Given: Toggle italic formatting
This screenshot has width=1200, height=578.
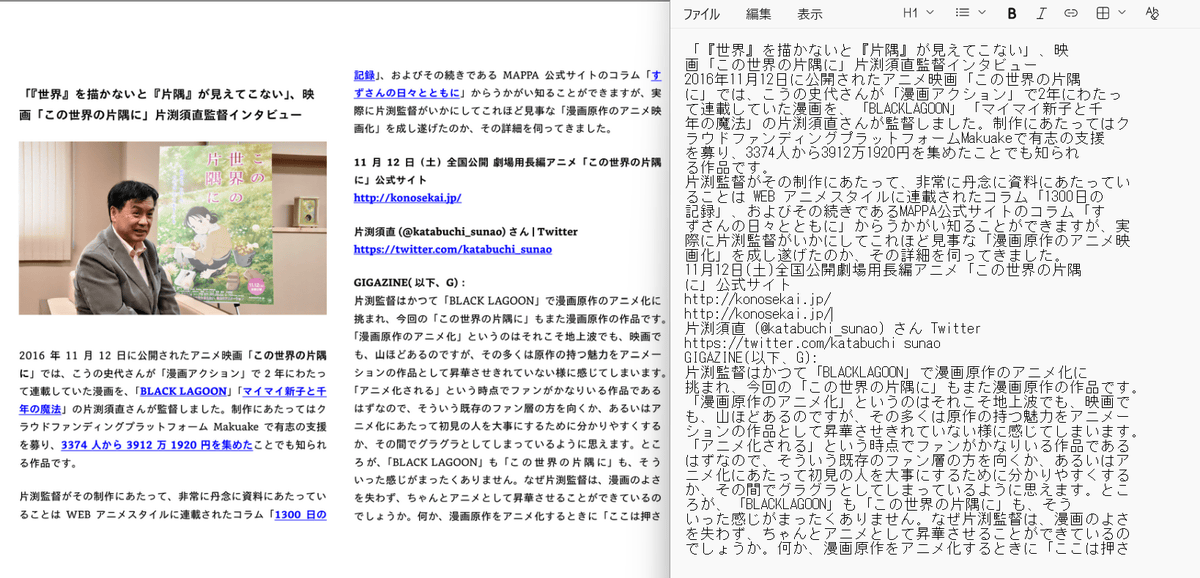Looking at the screenshot, I should 1041,13.
